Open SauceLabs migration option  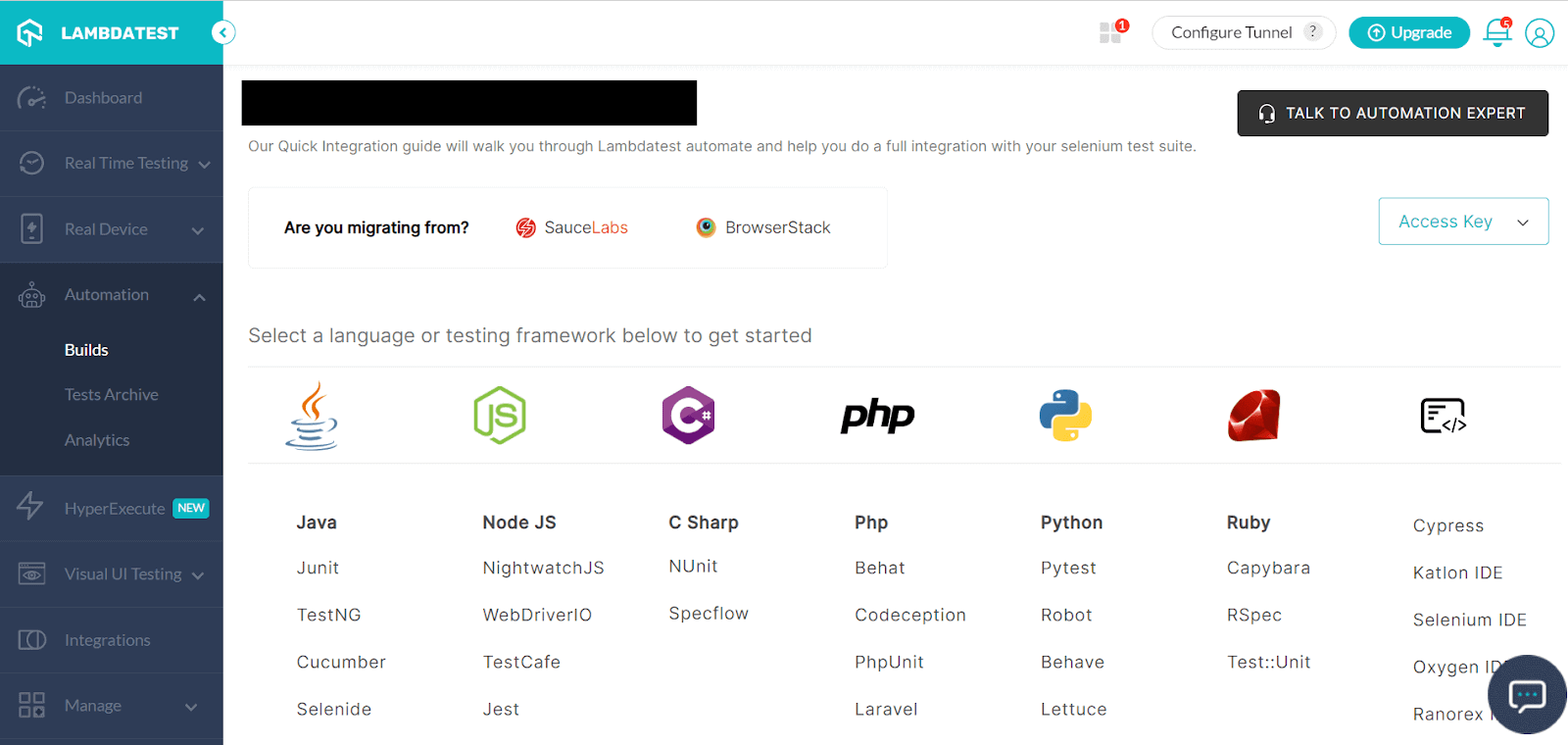[x=571, y=227]
